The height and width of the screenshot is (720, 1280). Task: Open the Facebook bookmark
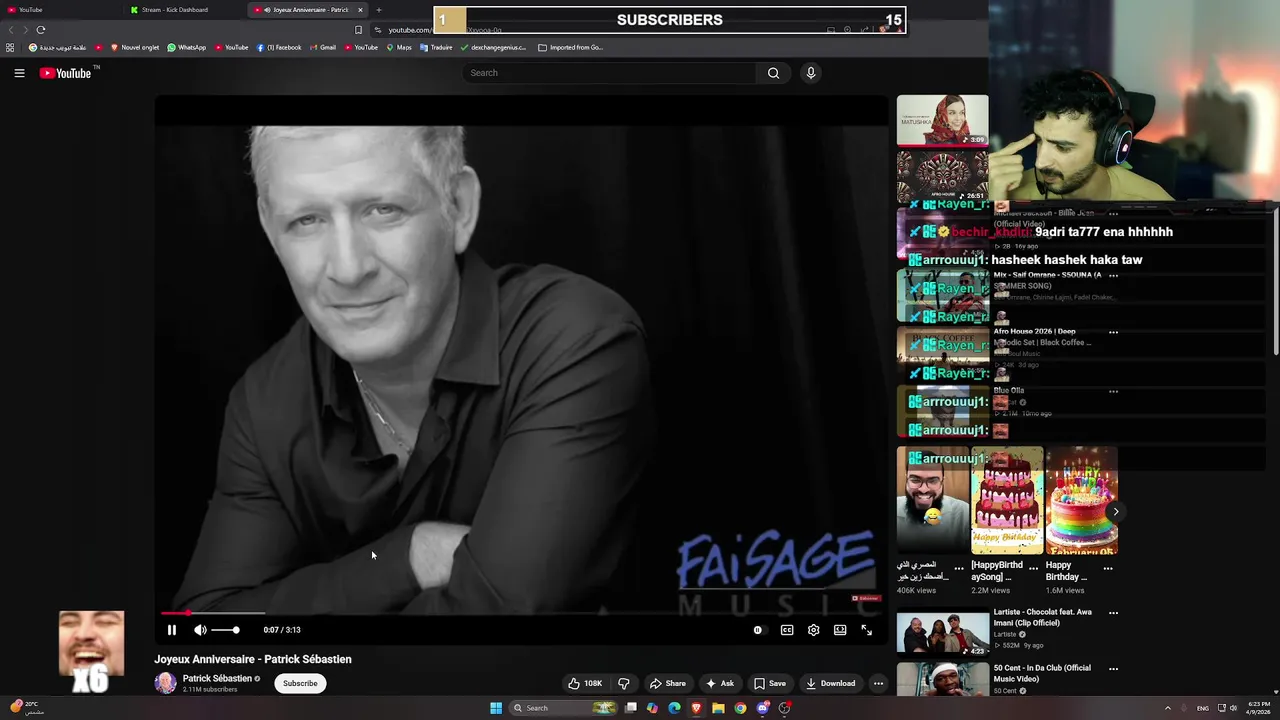point(279,47)
